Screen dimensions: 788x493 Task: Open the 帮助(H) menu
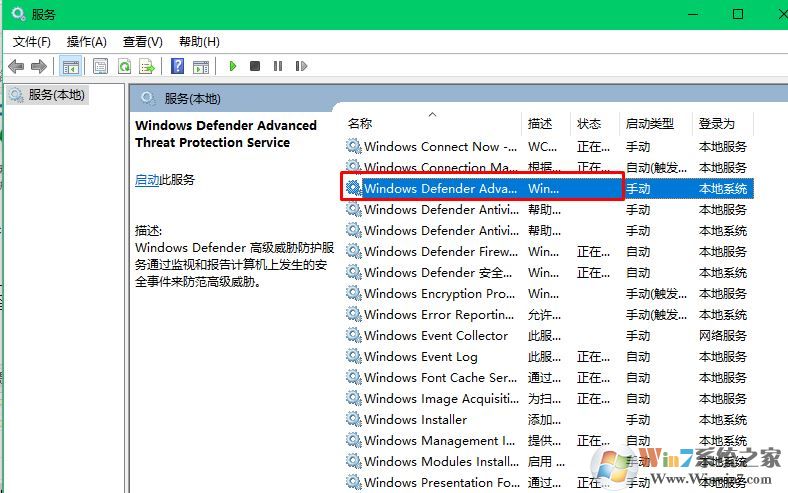pyautogui.click(x=200, y=42)
